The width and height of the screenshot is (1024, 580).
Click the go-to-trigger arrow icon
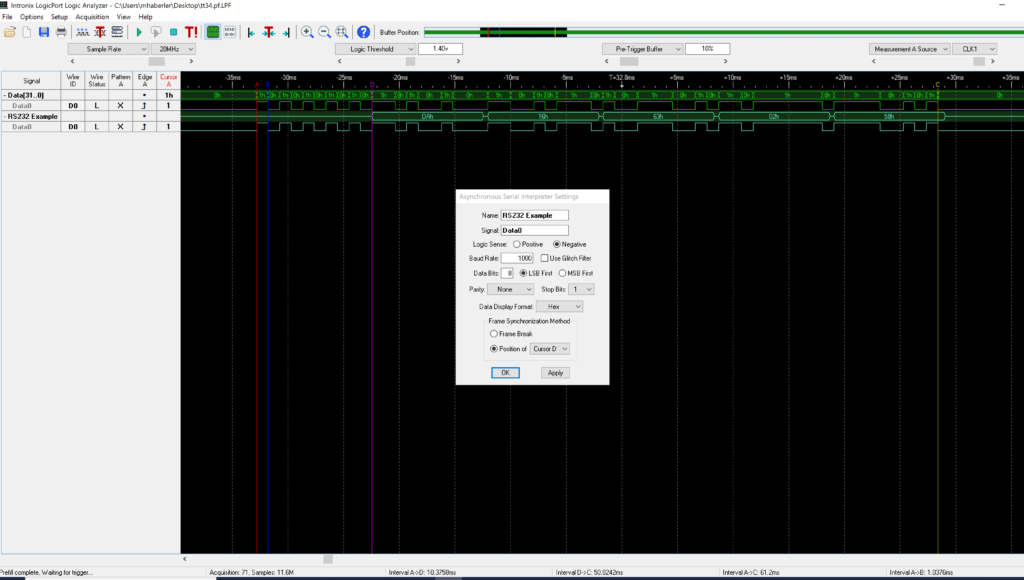267,31
